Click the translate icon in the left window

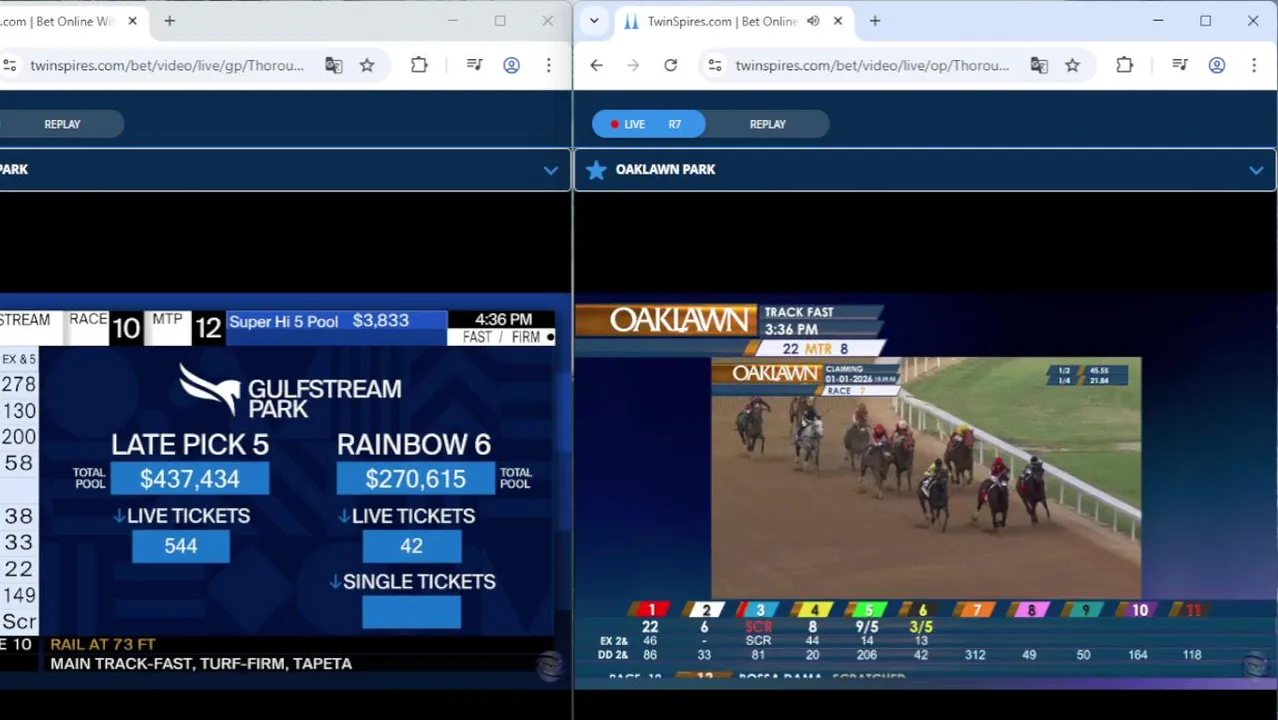[x=334, y=65]
